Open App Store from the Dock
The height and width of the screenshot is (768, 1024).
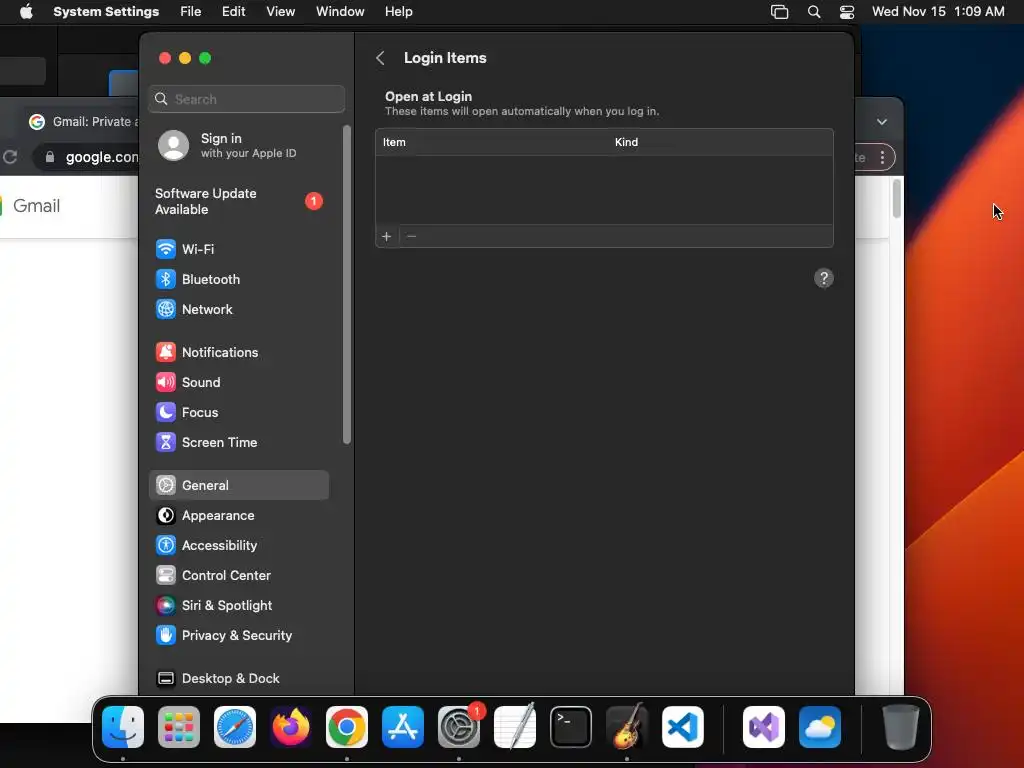pyautogui.click(x=403, y=727)
